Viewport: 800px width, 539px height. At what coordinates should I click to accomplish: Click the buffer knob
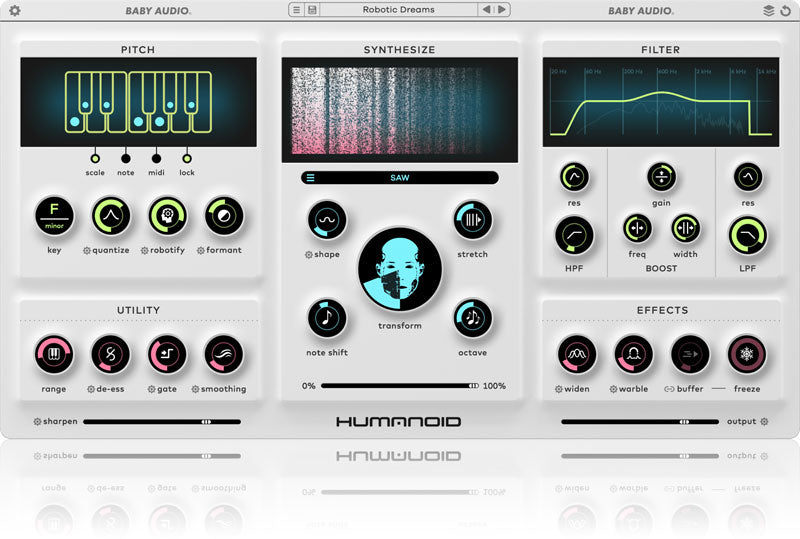click(x=690, y=354)
